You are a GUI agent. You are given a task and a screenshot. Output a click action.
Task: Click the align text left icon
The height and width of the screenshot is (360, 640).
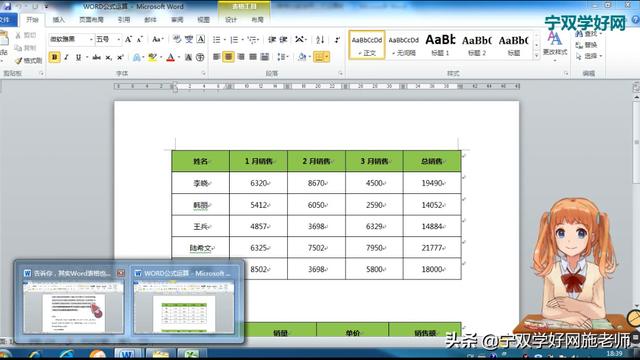(x=216, y=57)
